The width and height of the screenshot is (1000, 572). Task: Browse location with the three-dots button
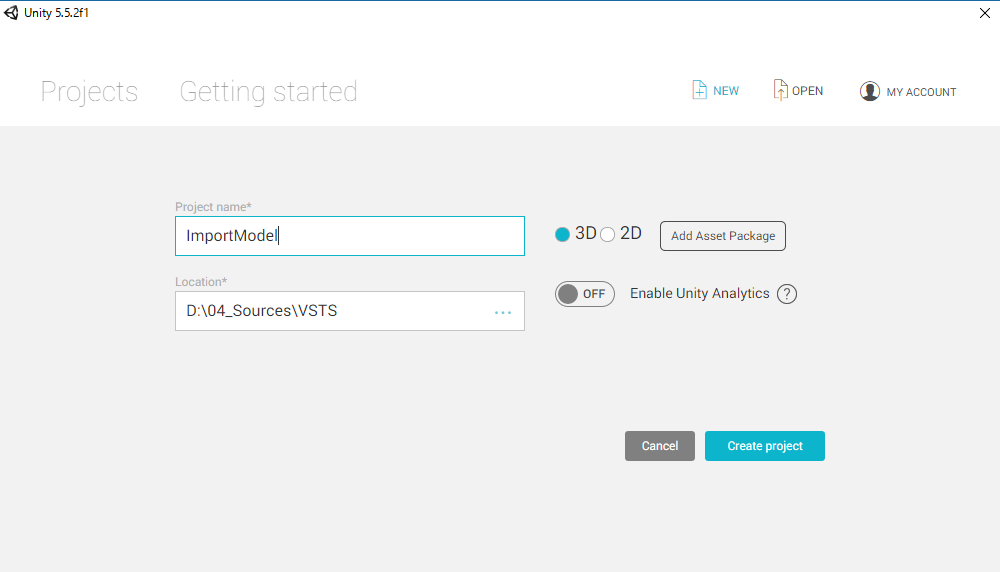click(x=503, y=312)
